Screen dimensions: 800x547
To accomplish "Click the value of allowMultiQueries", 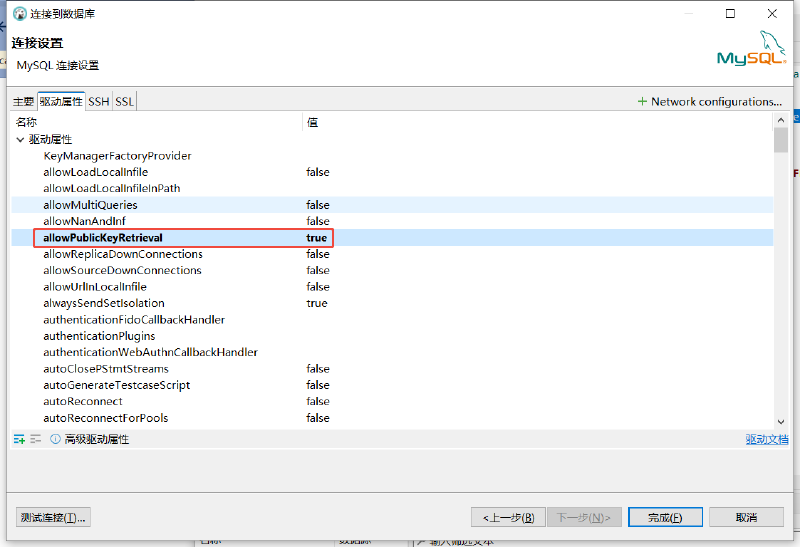I will click(318, 205).
